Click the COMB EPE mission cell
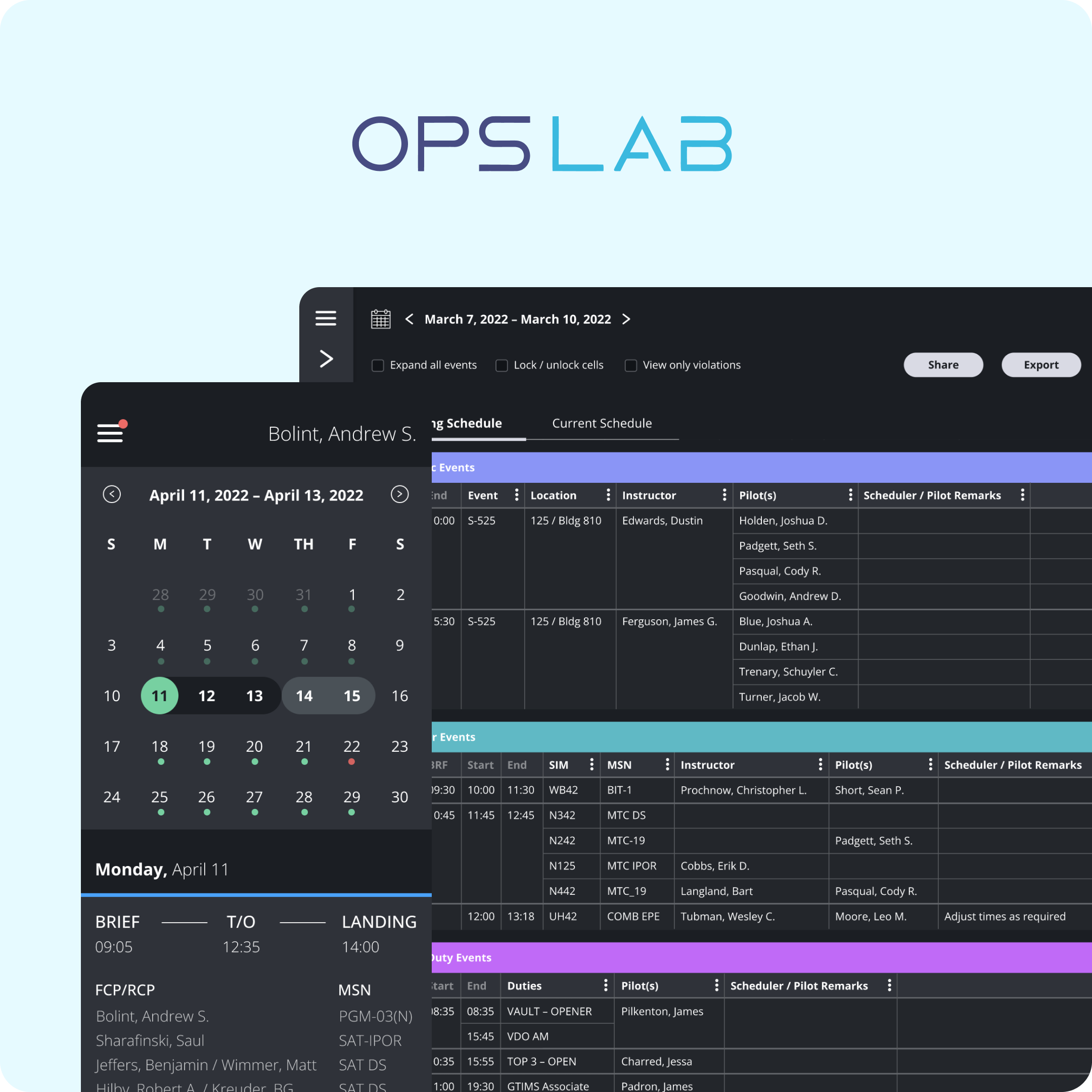 point(636,916)
